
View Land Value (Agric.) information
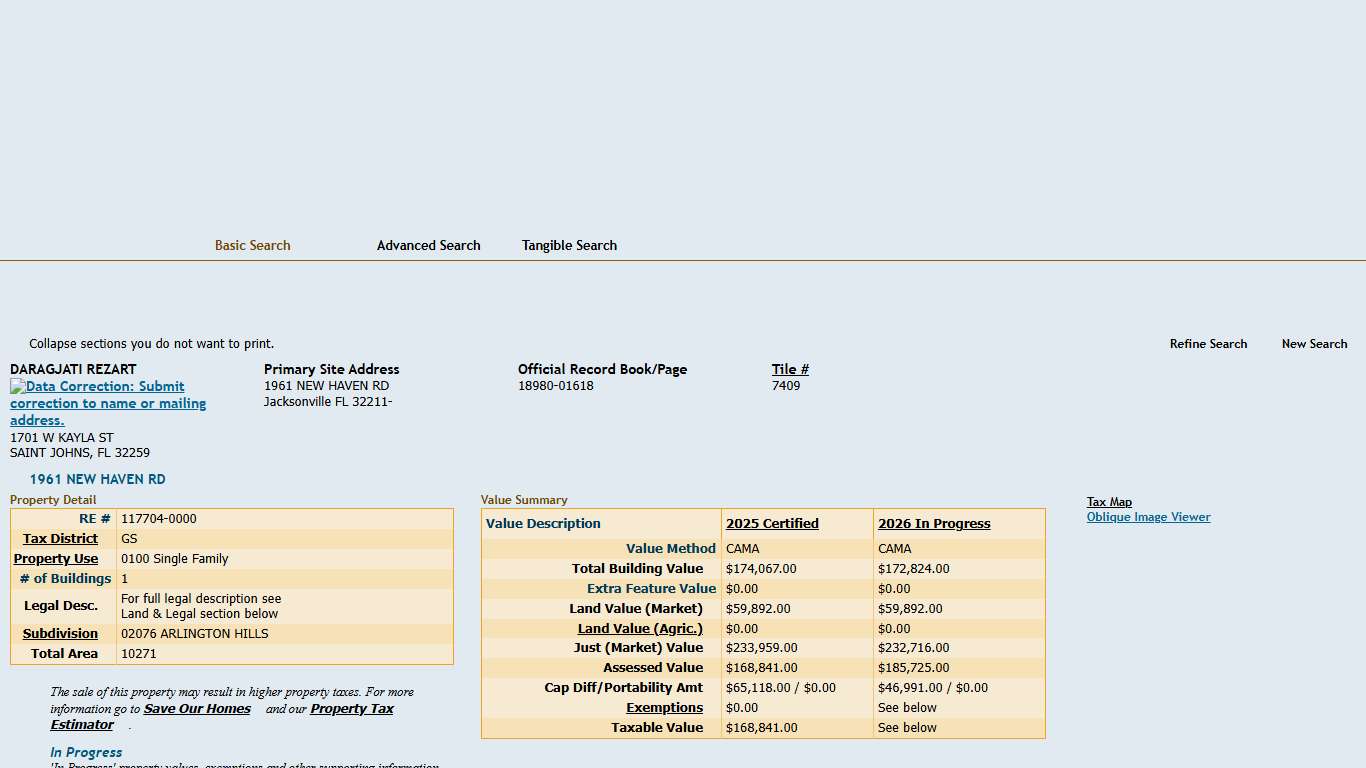pos(640,628)
